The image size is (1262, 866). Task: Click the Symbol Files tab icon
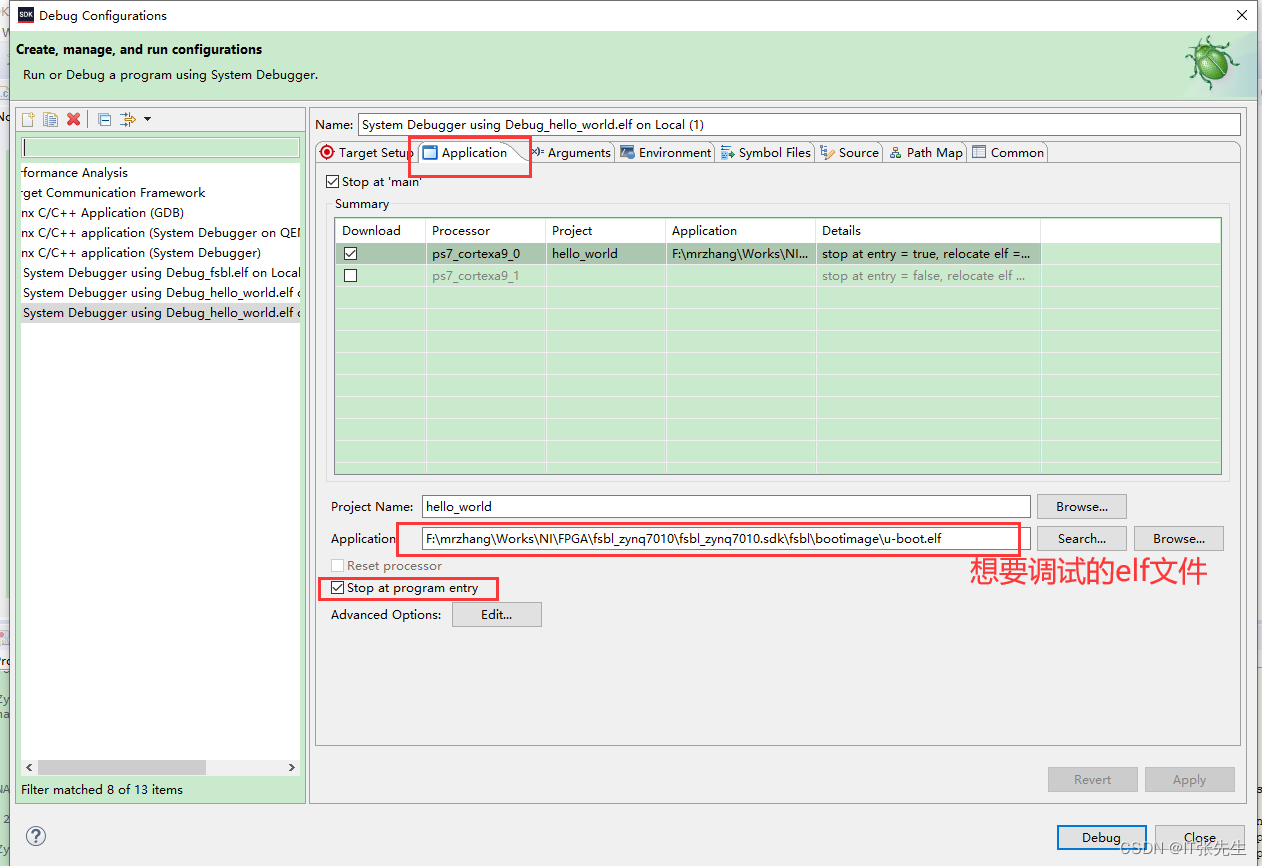[x=727, y=153]
